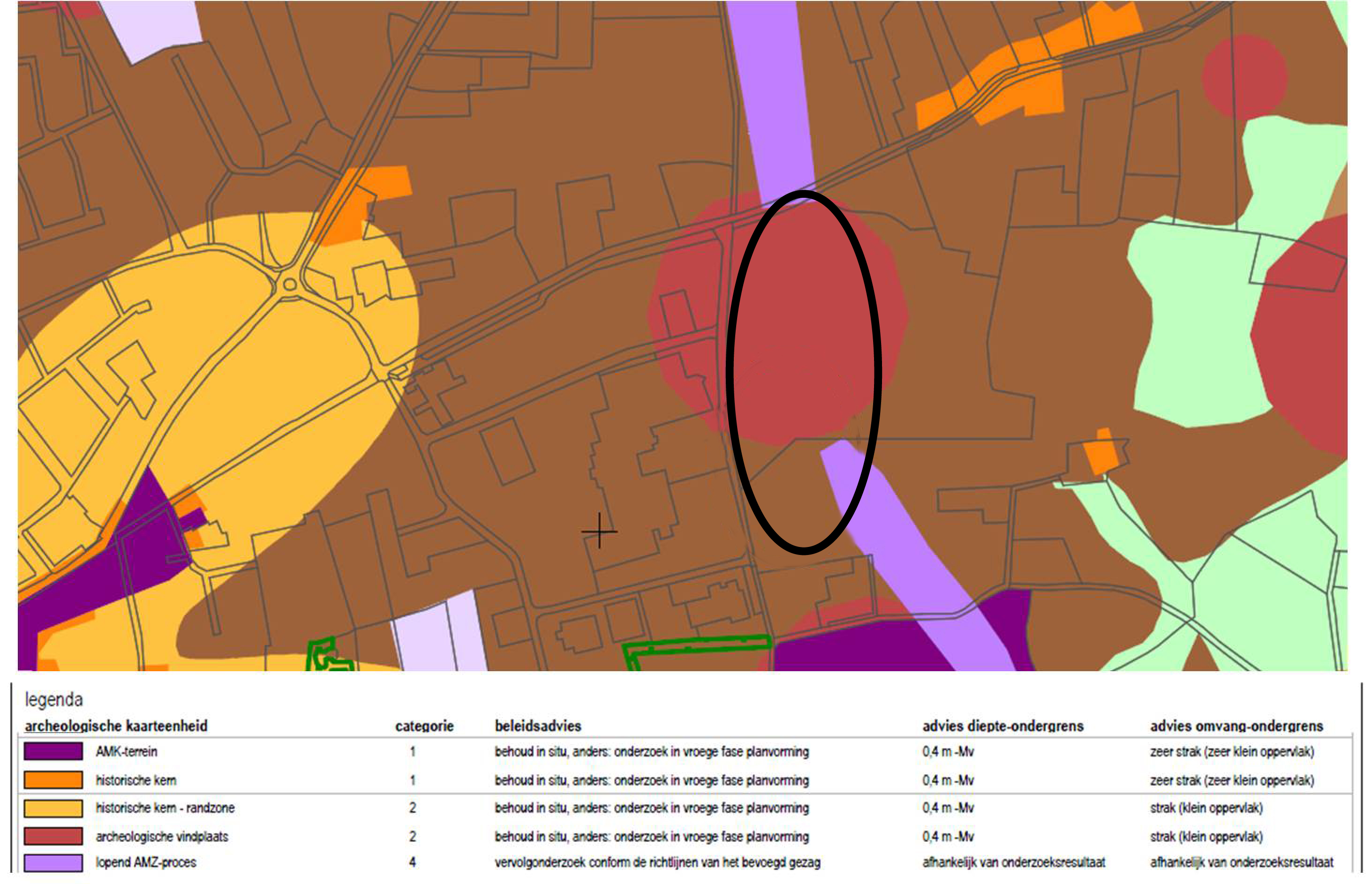This screenshot has width=1372, height=884.
Task: Click the 'advies diepte-ondergrens' column header
Action: pyautogui.click(x=1003, y=726)
